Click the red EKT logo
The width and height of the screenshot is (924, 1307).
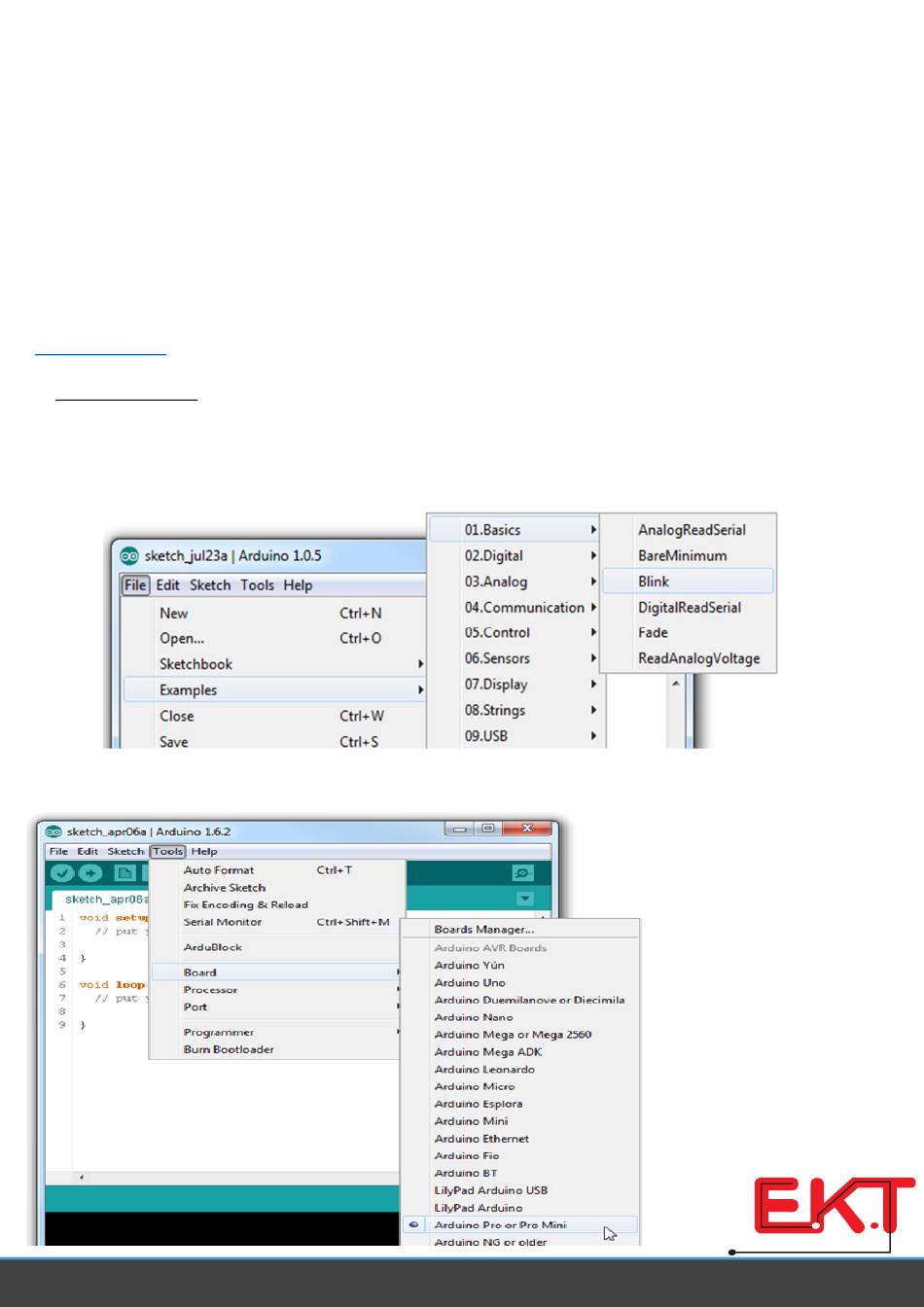point(834,1206)
